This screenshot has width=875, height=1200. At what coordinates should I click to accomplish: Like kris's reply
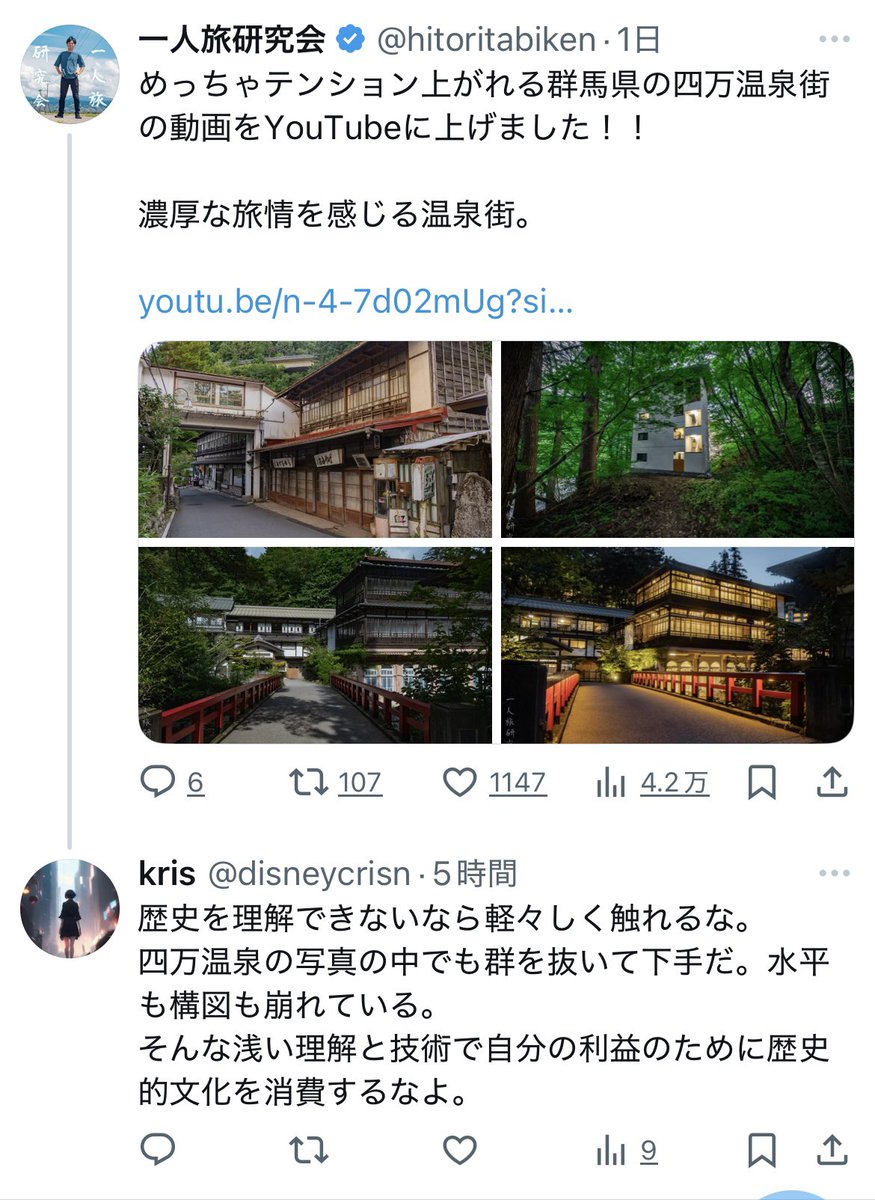[459, 1150]
